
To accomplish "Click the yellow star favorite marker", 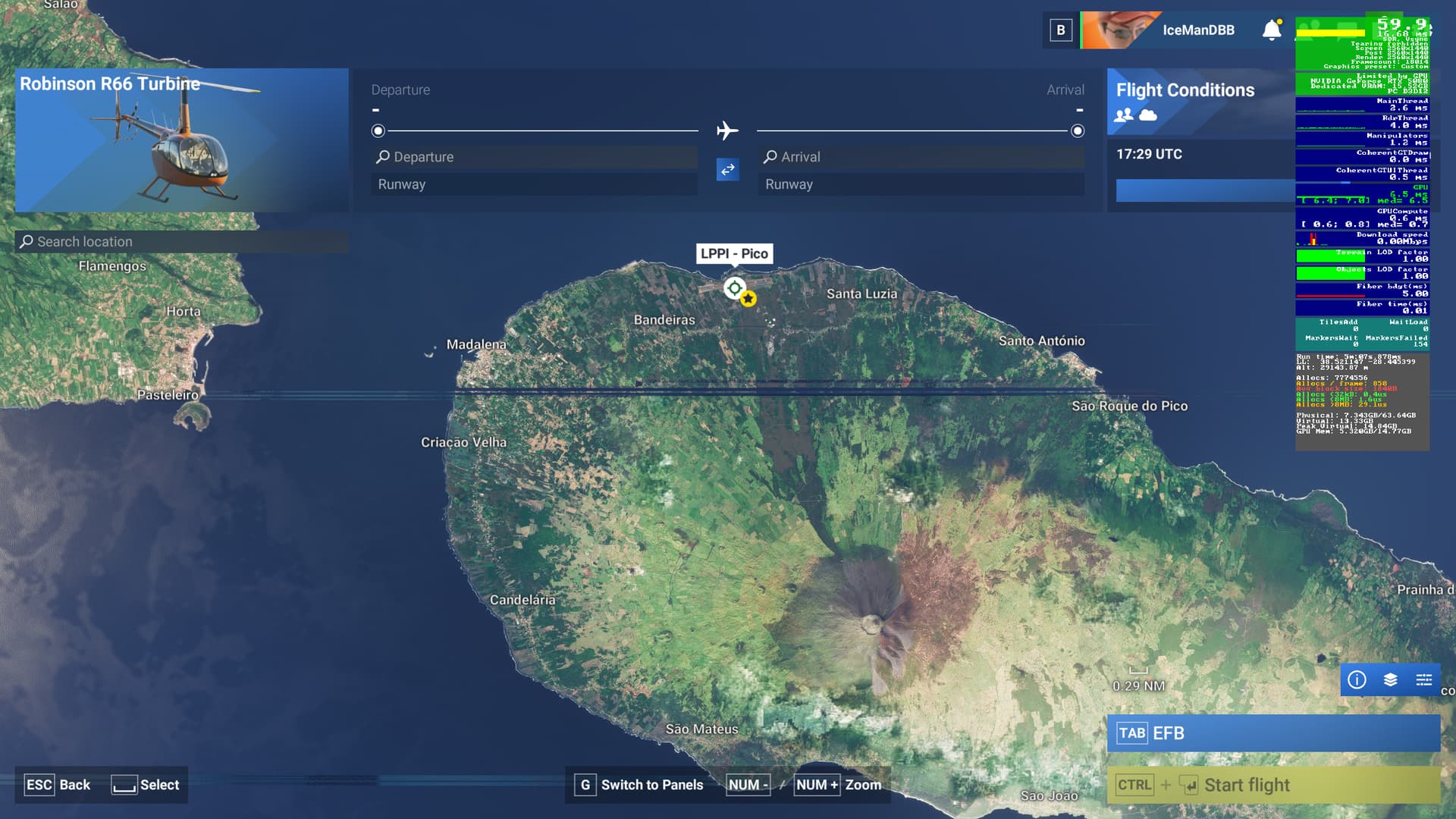I will point(748,299).
